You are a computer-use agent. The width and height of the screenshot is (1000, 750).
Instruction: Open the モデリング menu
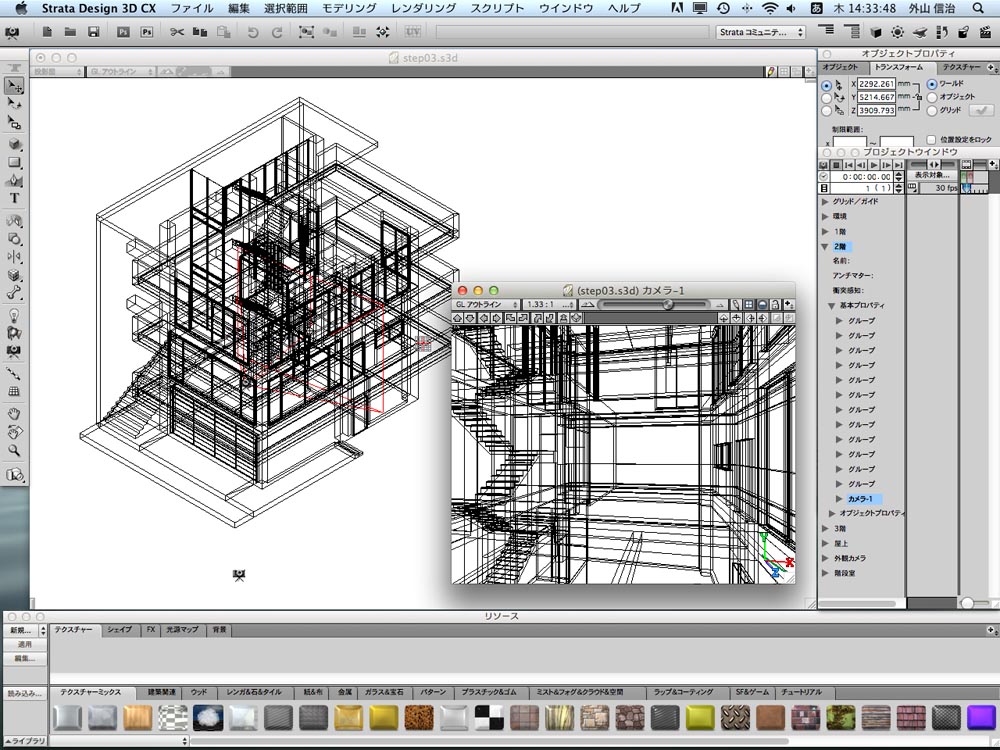click(x=349, y=8)
